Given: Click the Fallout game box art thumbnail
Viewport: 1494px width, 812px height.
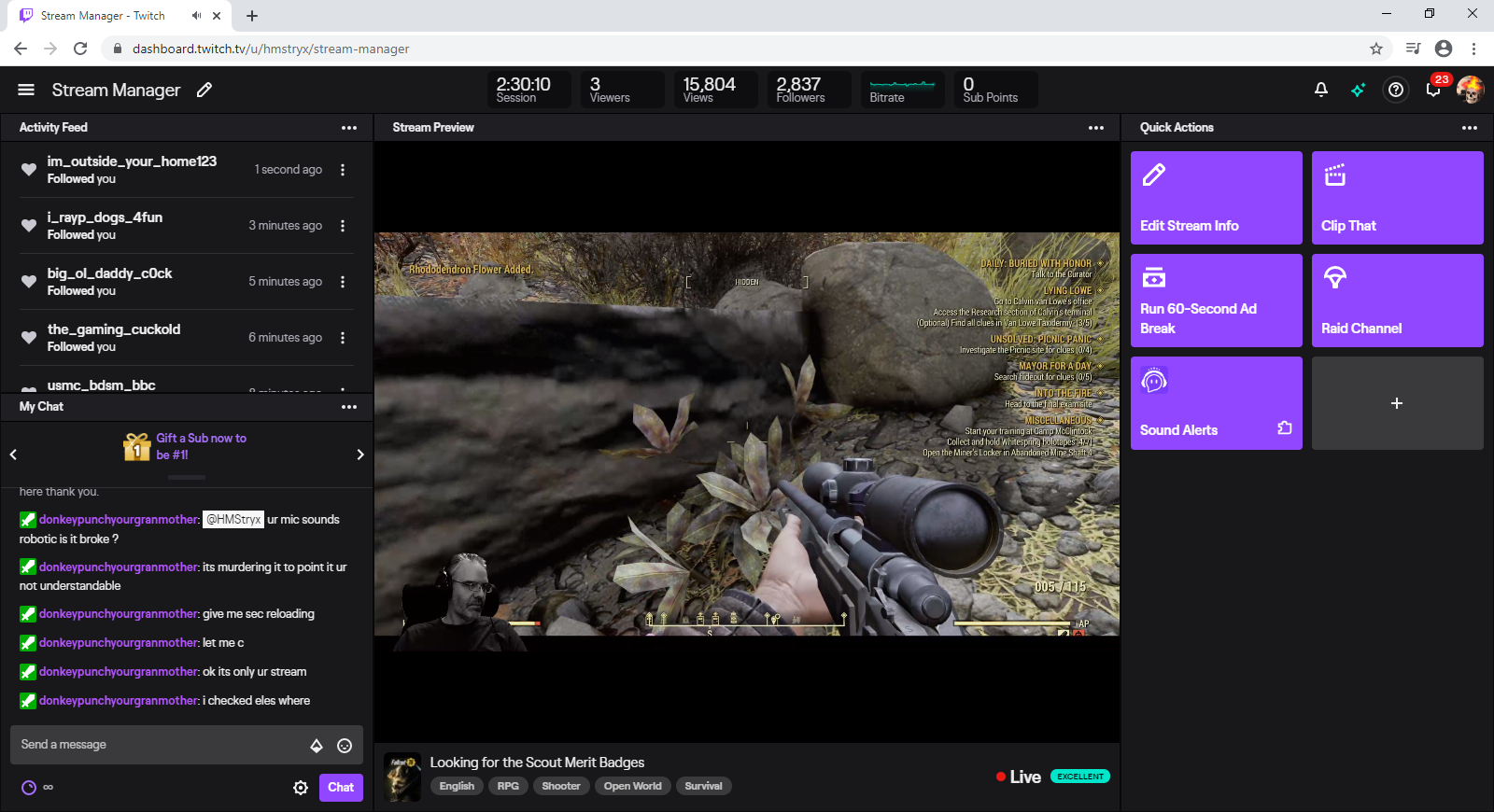Looking at the screenshot, I should click(x=402, y=777).
